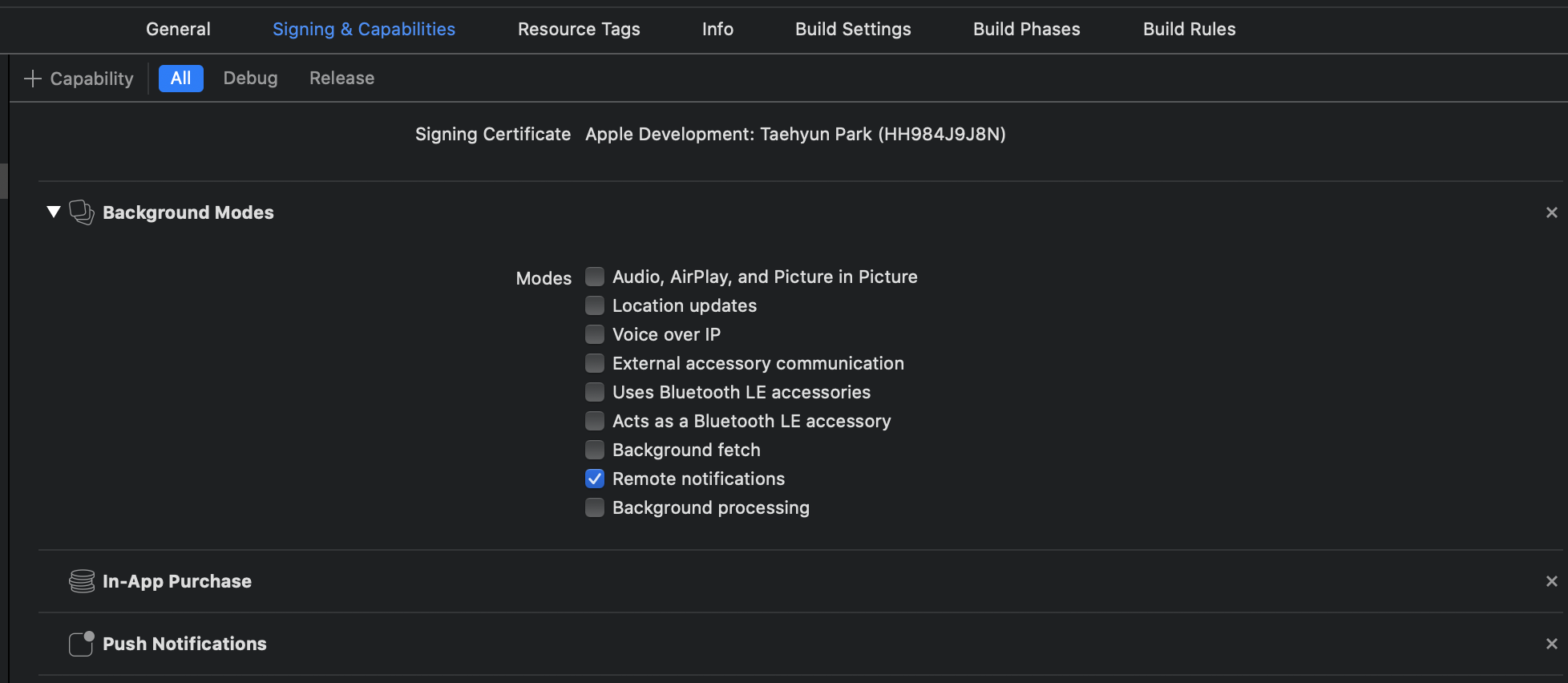Screen dimensions: 1568x683
Task: Remove the In-App Purchase capability
Action: 1552,581
